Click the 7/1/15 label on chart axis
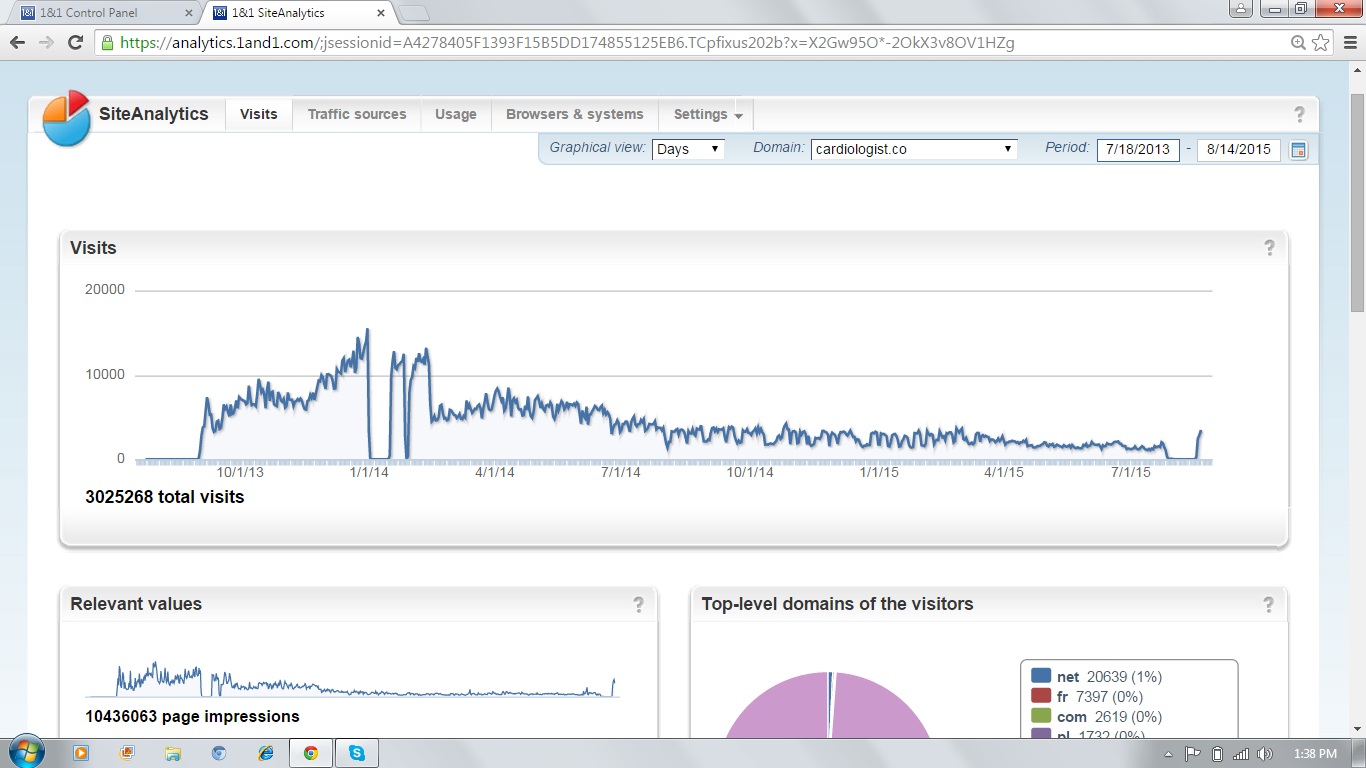Screen dimensions: 1366x768 click(1130, 473)
